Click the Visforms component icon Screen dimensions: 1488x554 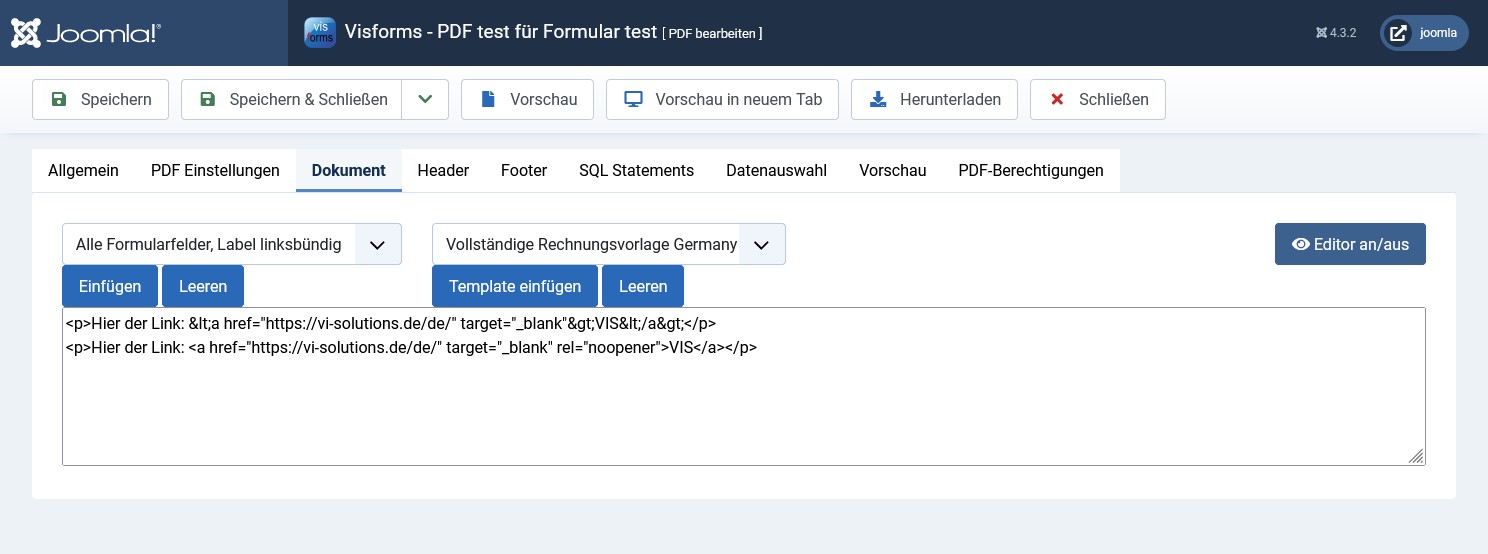click(320, 32)
